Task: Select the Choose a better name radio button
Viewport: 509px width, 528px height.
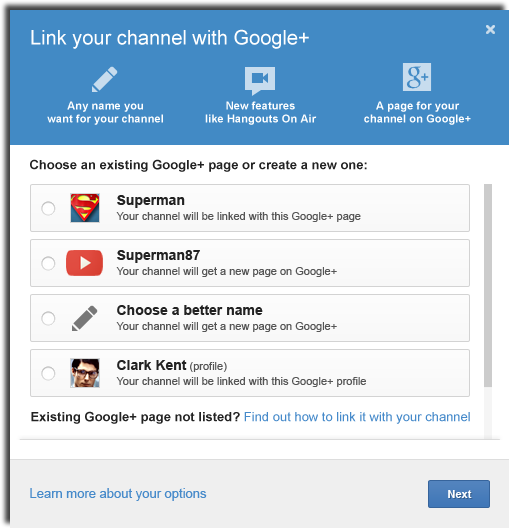Action: pos(48,318)
